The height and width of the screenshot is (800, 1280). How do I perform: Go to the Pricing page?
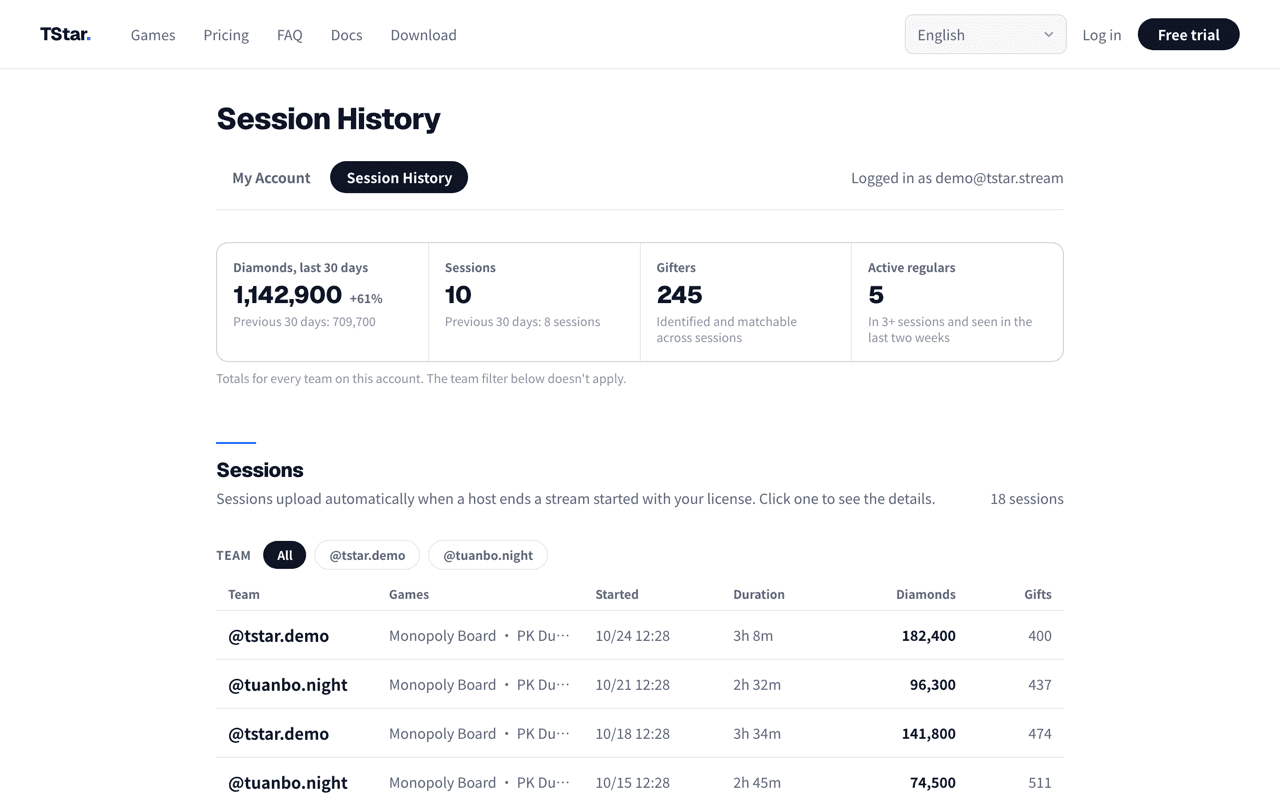[226, 35]
